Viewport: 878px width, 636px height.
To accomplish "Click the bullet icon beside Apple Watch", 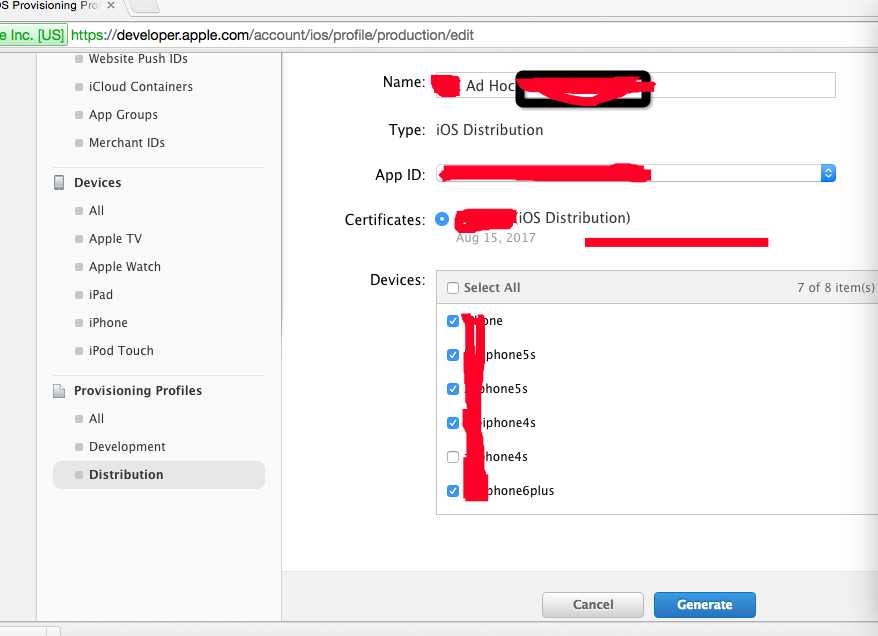I will pyautogui.click(x=79, y=266).
